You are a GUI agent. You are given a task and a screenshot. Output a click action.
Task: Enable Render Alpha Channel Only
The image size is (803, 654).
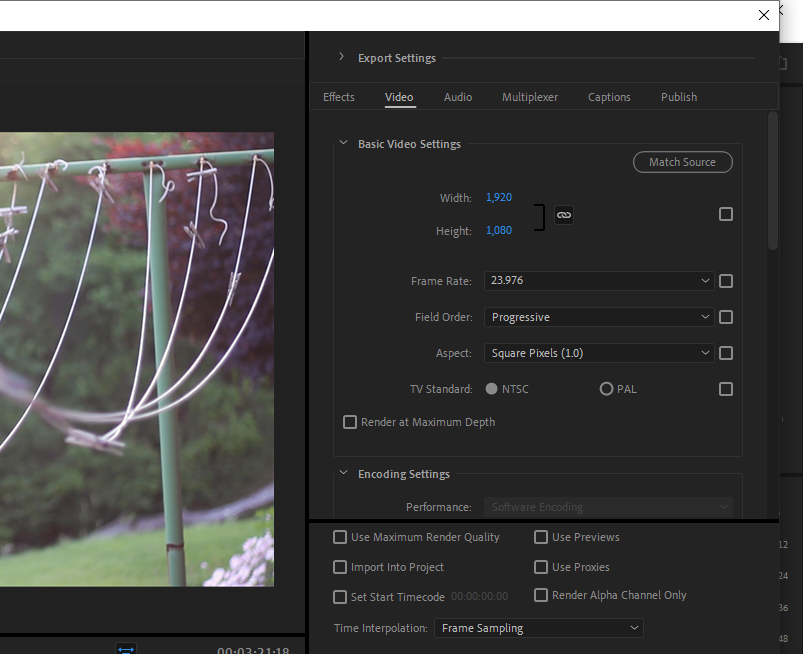pos(541,595)
